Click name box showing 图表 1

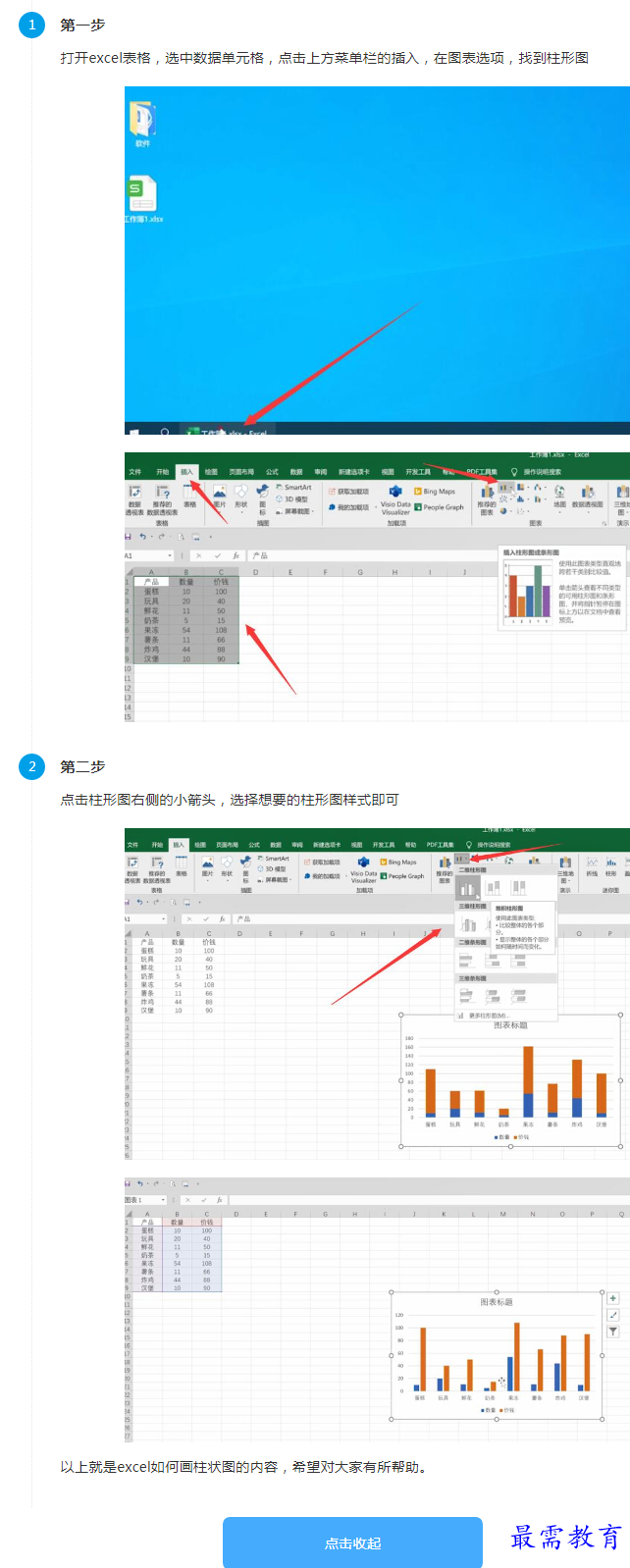pos(144,1199)
